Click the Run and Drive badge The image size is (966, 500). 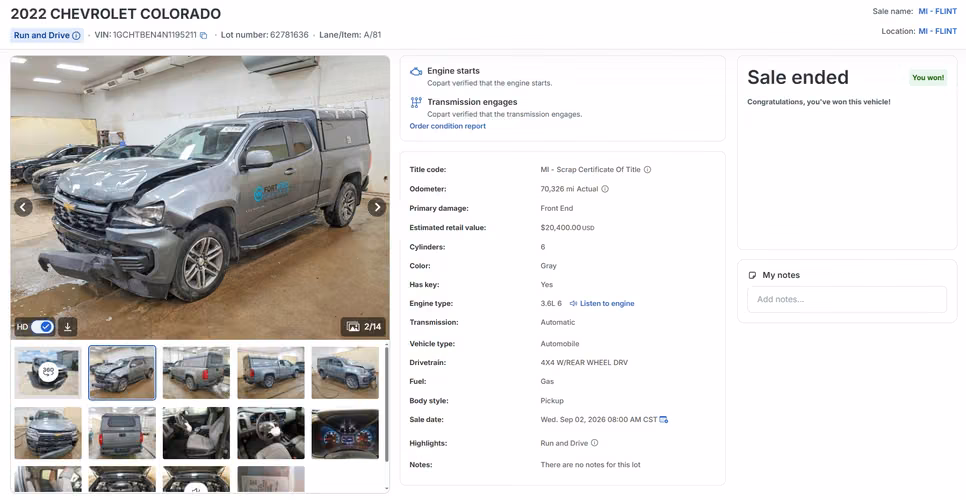point(47,36)
